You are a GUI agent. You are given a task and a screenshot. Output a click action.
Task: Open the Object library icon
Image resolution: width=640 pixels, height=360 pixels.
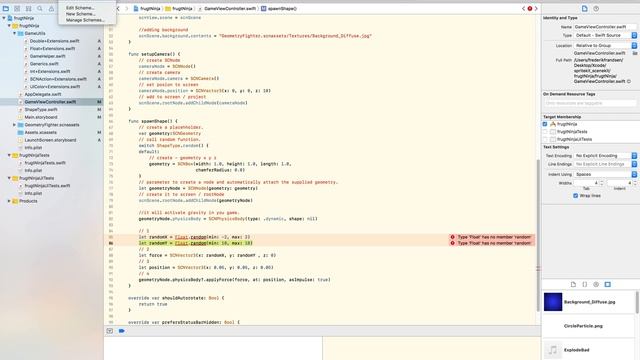pyautogui.click(x=596, y=284)
